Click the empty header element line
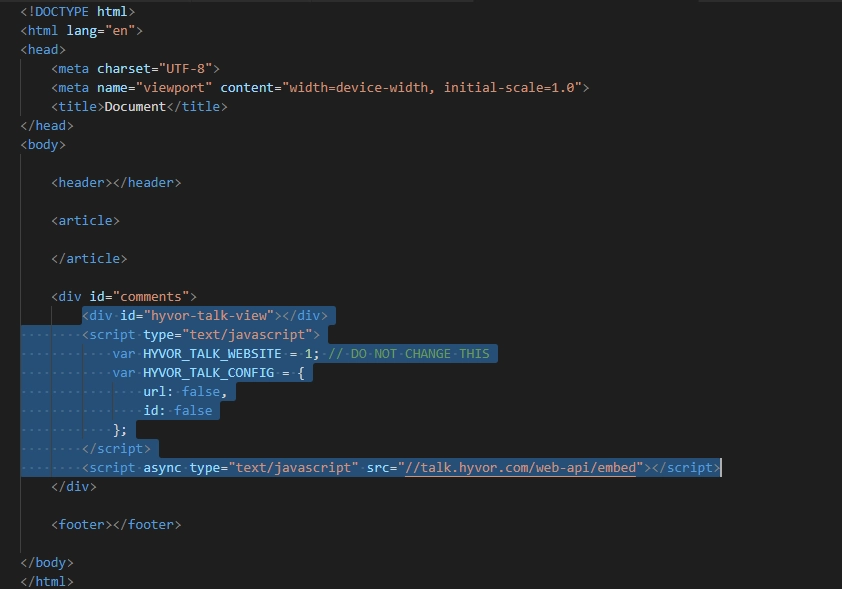The height and width of the screenshot is (589, 842). [116, 183]
